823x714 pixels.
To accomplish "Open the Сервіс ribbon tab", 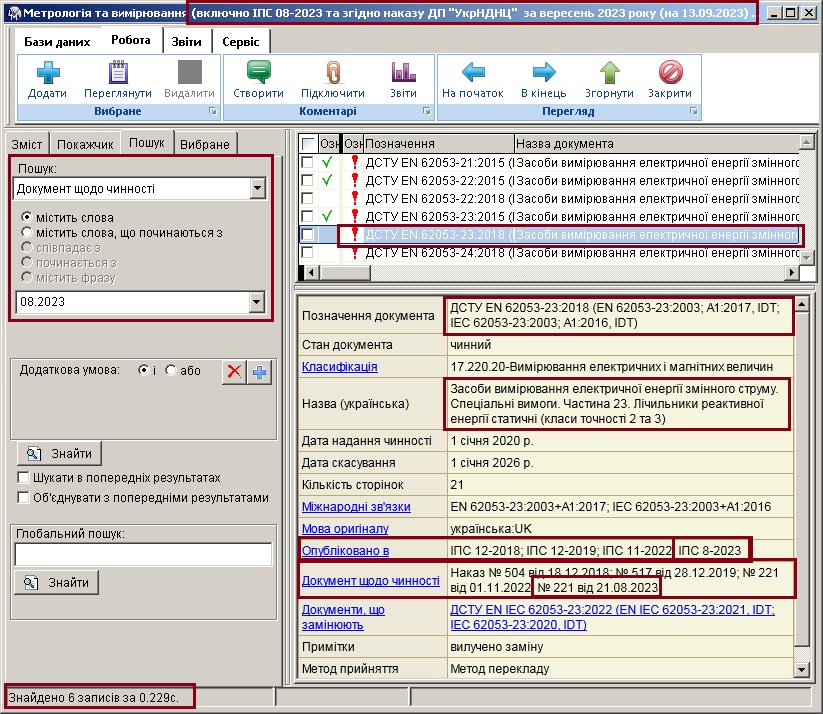I will tap(240, 41).
